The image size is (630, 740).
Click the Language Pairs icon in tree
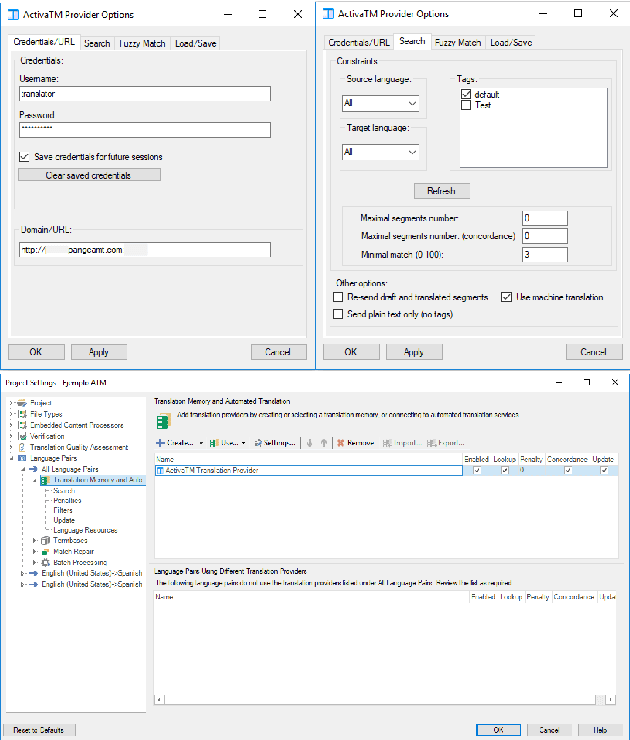pyautogui.click(x=22, y=458)
